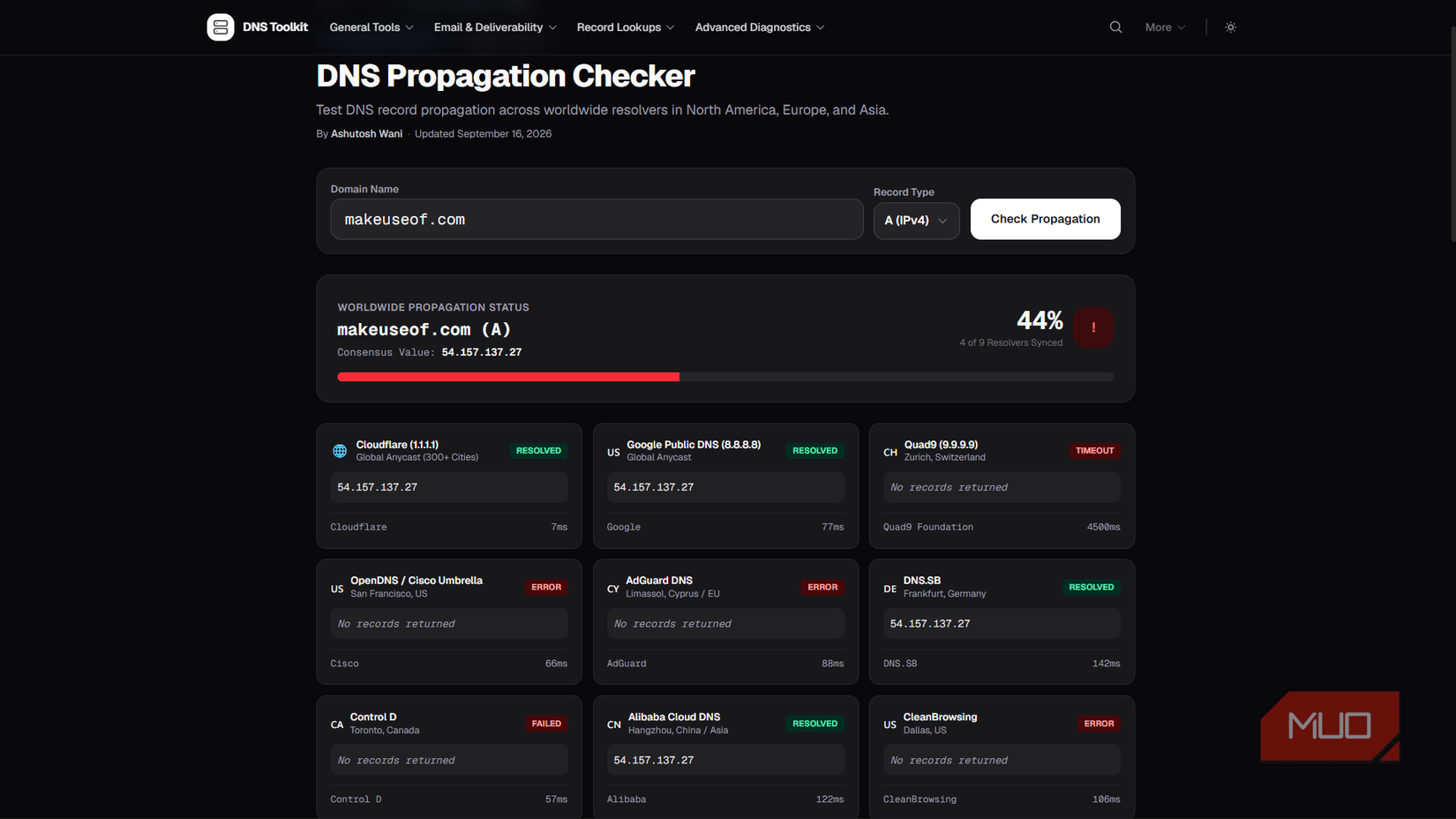Click Google 77ms latency value

832,527
